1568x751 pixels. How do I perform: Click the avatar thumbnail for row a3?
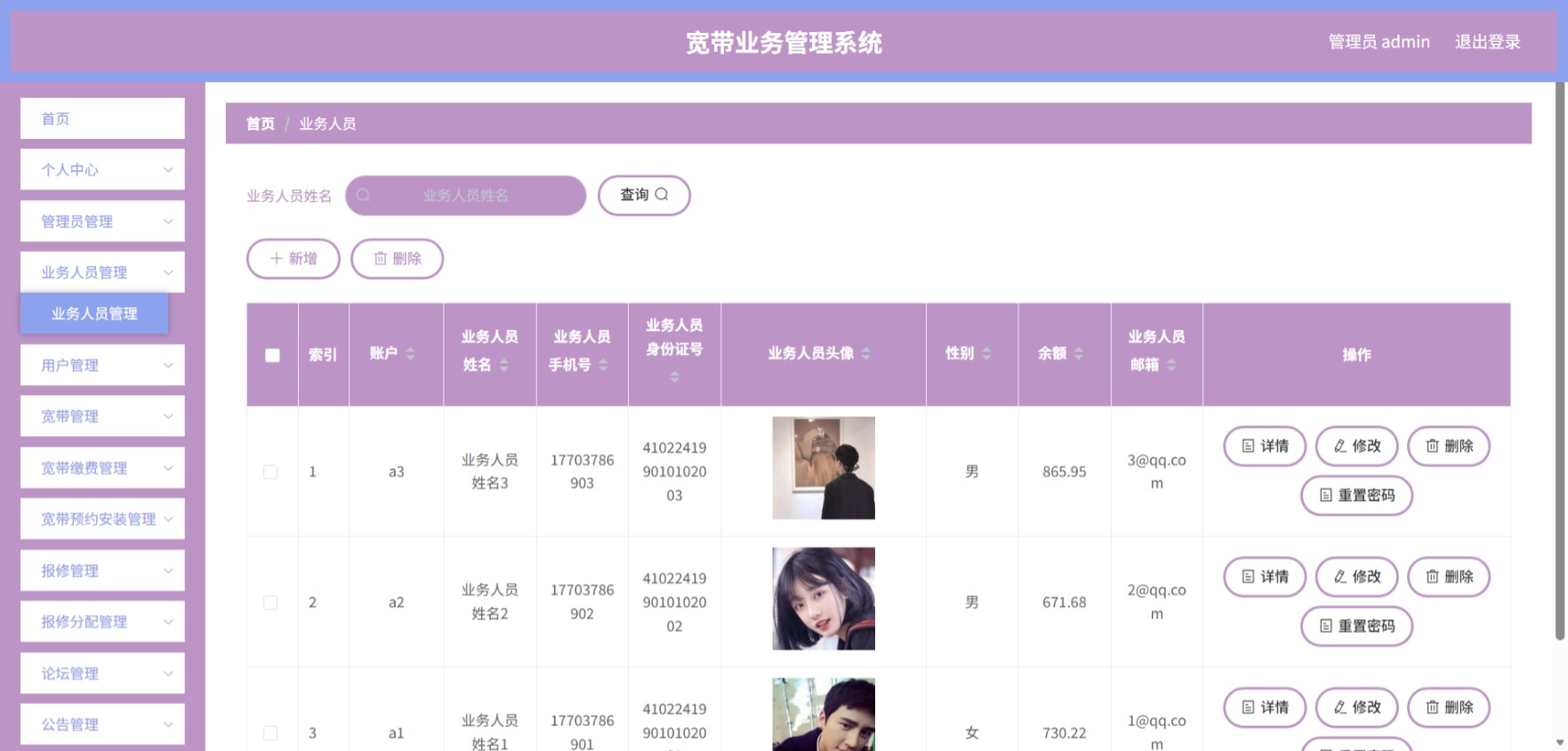824,468
